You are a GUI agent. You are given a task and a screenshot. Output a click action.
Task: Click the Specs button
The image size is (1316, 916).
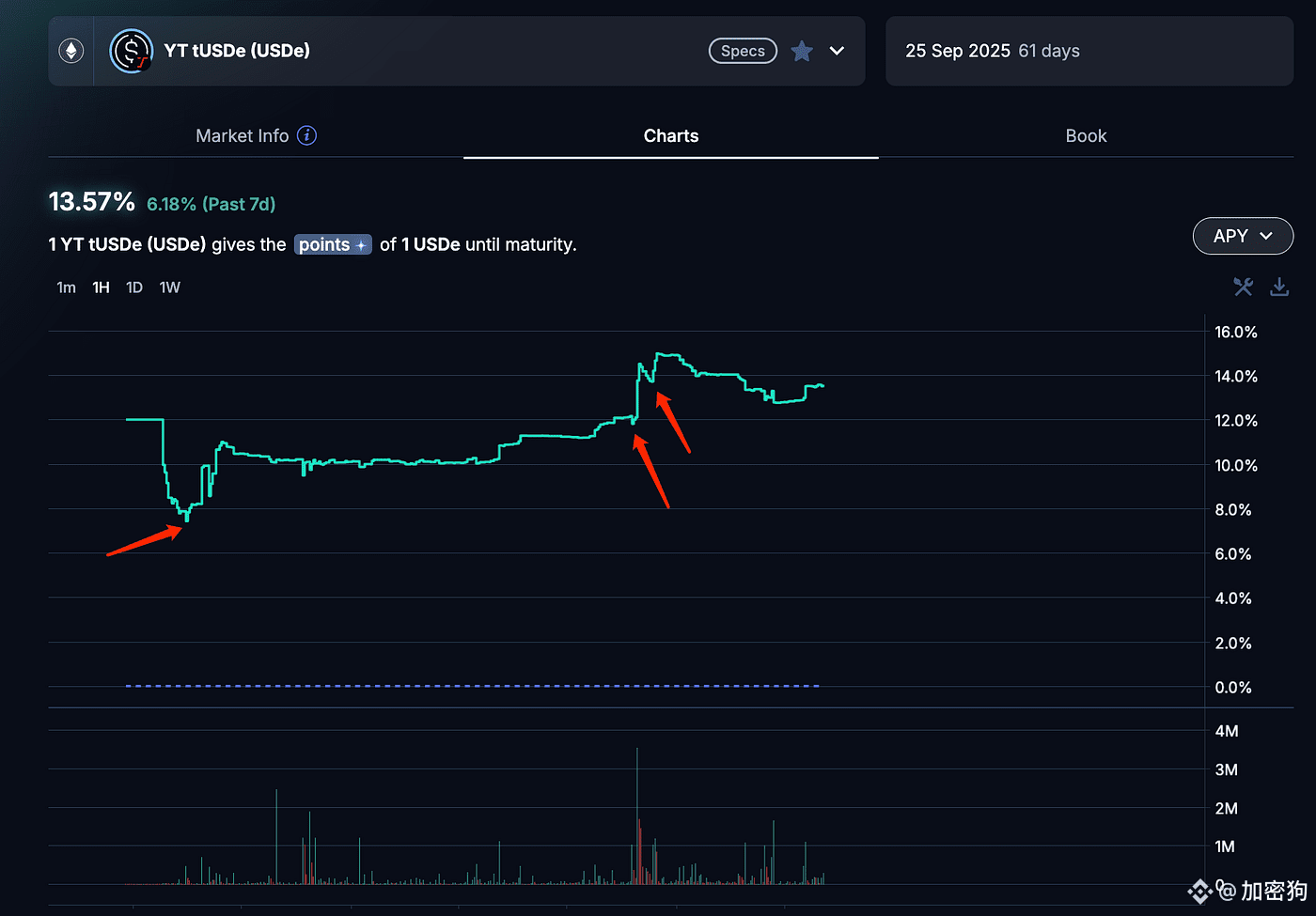[x=743, y=51]
